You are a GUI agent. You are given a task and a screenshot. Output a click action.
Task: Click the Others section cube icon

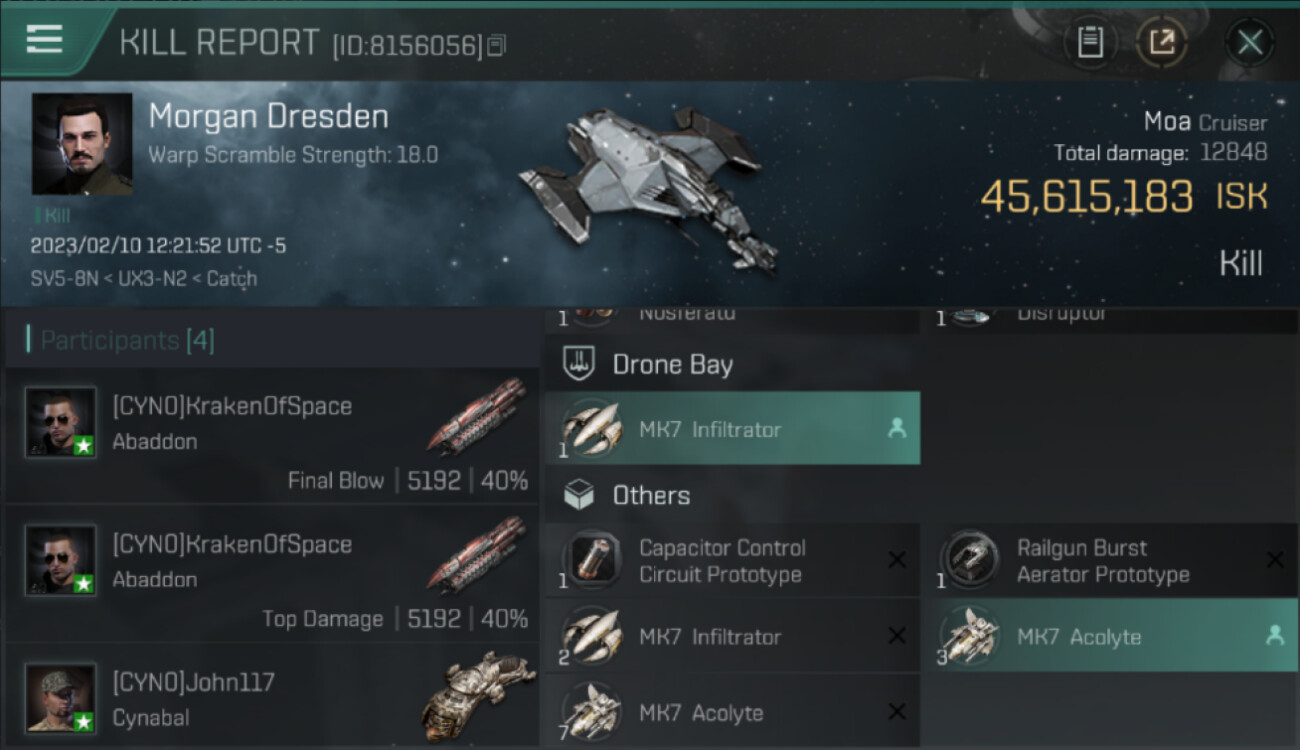[x=579, y=495]
